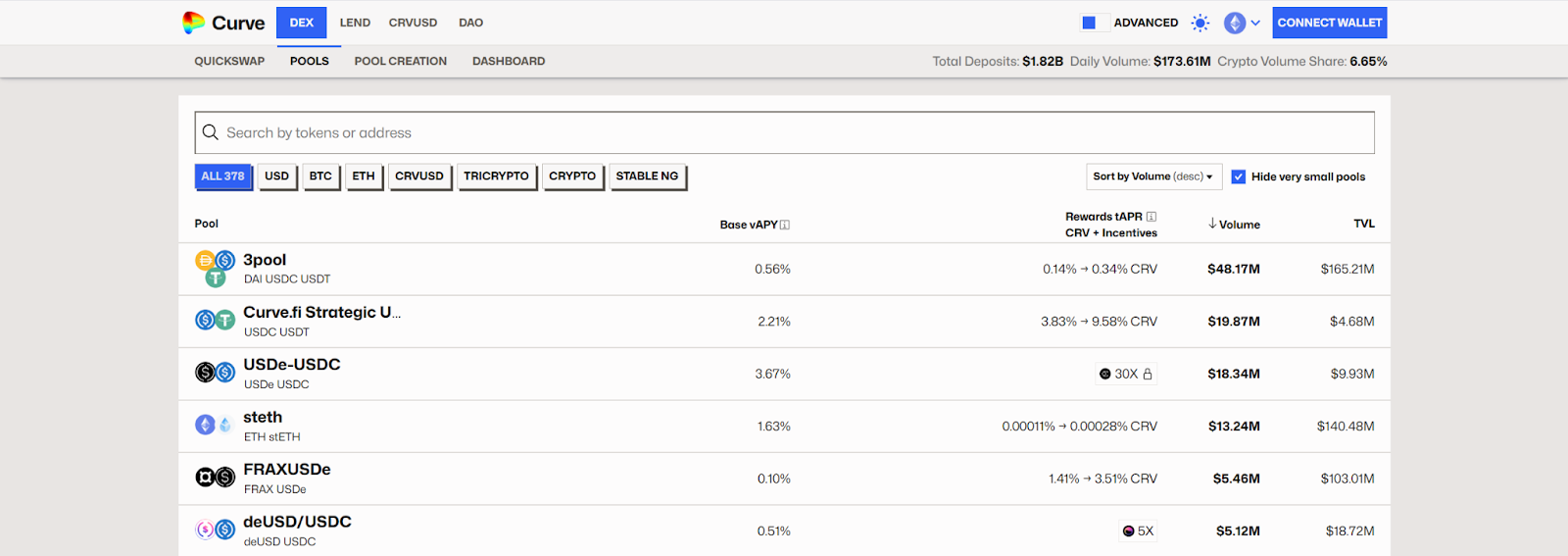This screenshot has width=1568, height=556.
Task: Click the steth pool token icons
Action: point(216,425)
